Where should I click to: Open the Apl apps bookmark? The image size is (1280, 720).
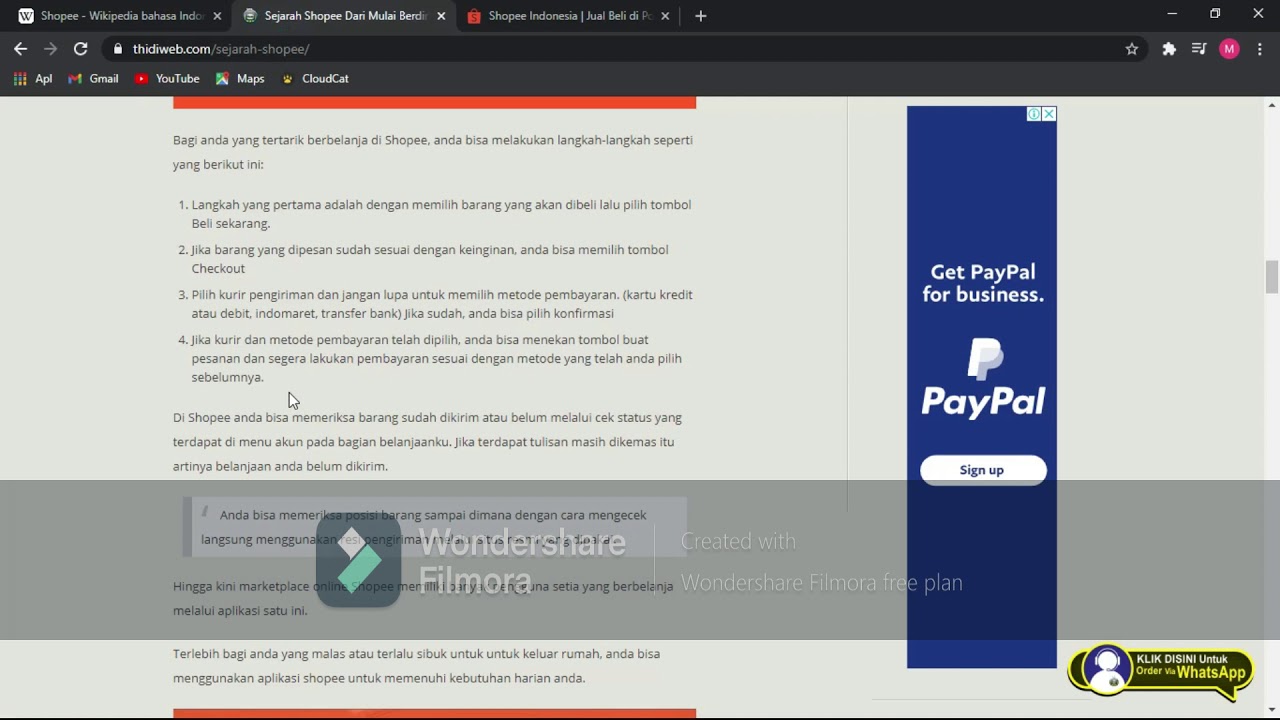pyautogui.click(x=33, y=78)
